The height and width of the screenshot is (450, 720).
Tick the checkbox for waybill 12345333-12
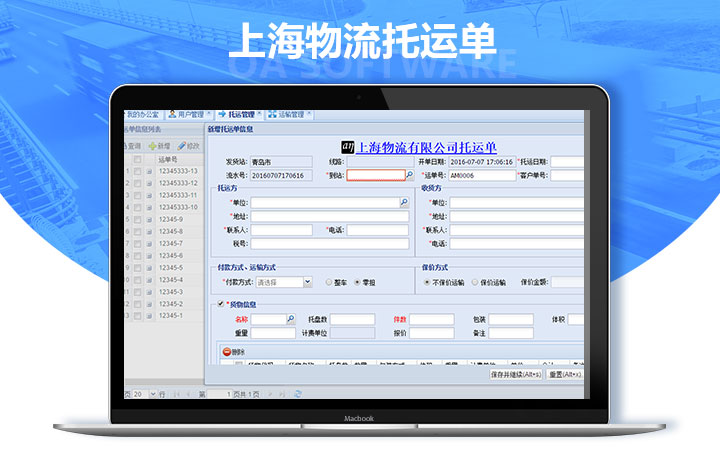[137, 183]
